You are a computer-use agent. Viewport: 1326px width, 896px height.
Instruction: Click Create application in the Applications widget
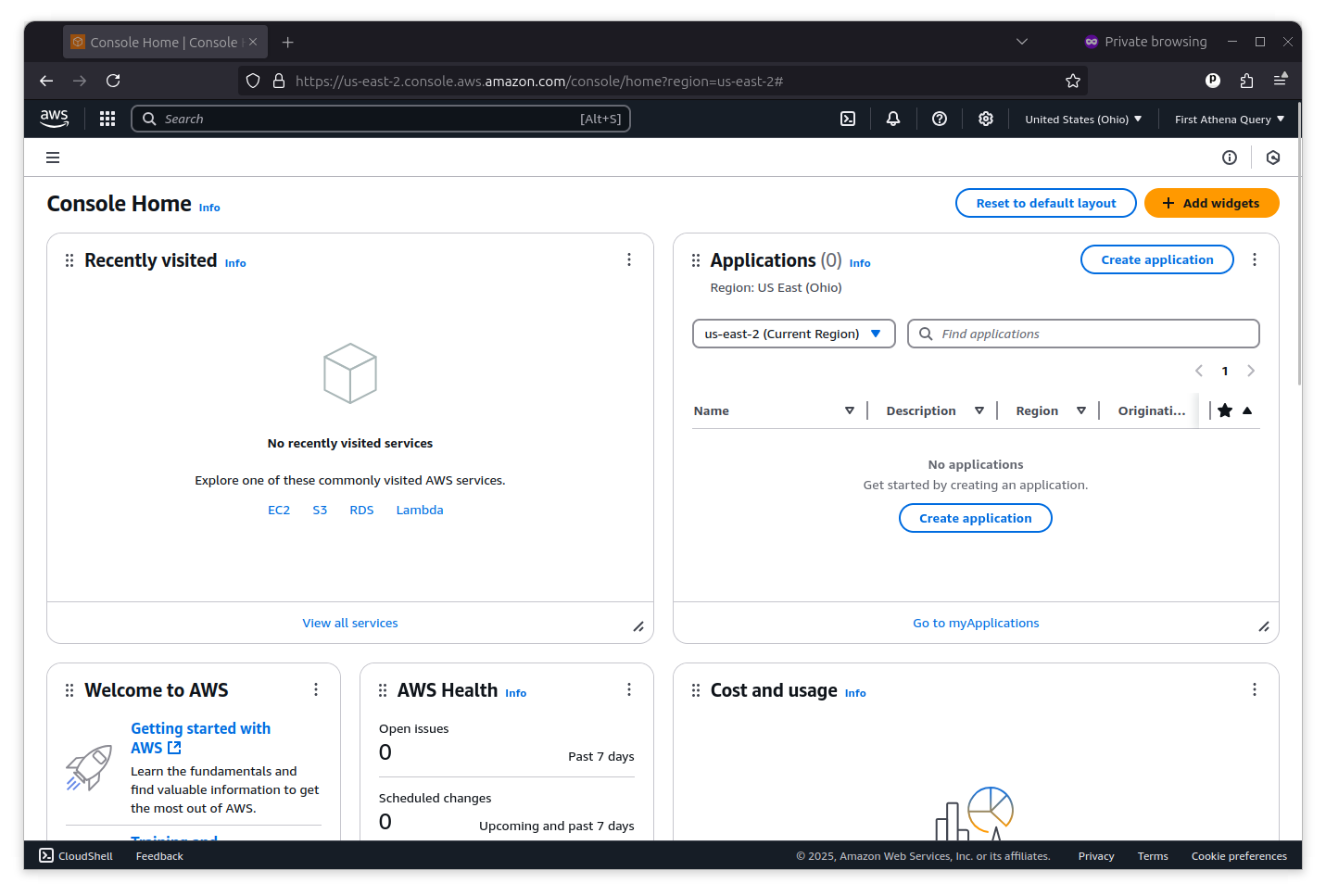pyautogui.click(x=1156, y=259)
